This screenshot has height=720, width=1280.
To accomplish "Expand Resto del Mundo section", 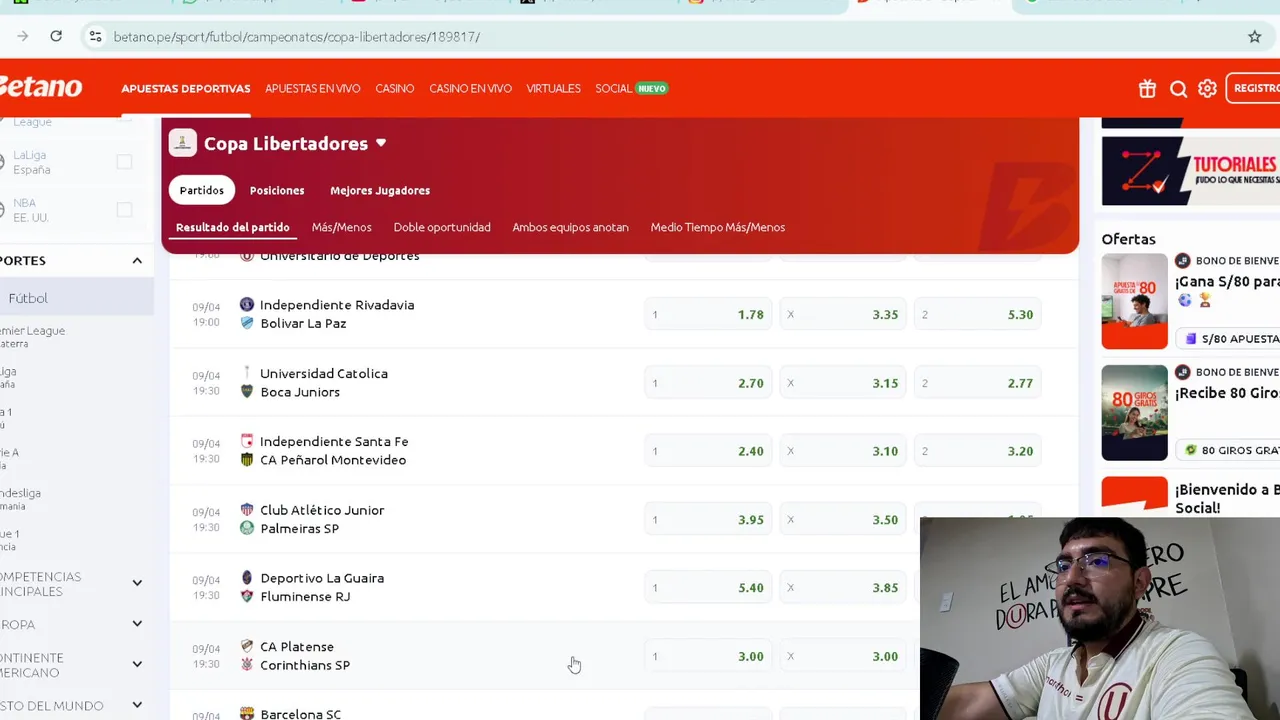I will [137, 706].
